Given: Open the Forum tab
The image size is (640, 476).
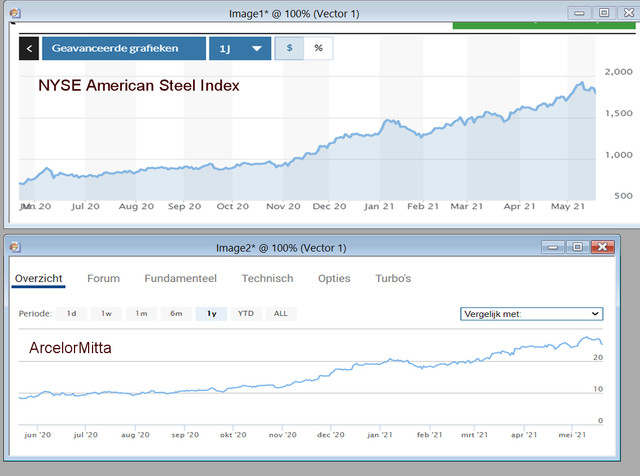Looking at the screenshot, I should coord(103,278).
